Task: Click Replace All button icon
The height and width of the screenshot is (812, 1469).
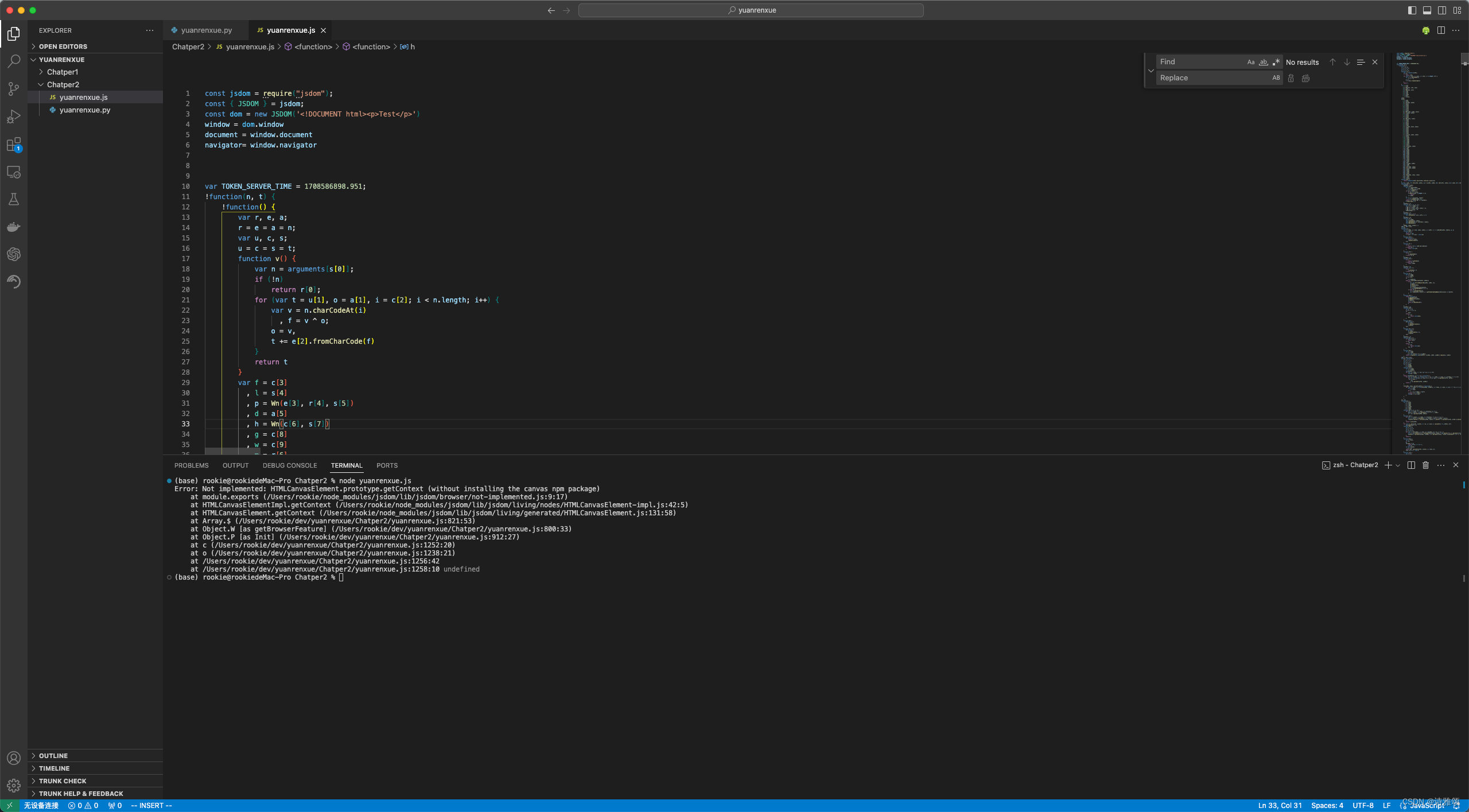Action: (1305, 78)
